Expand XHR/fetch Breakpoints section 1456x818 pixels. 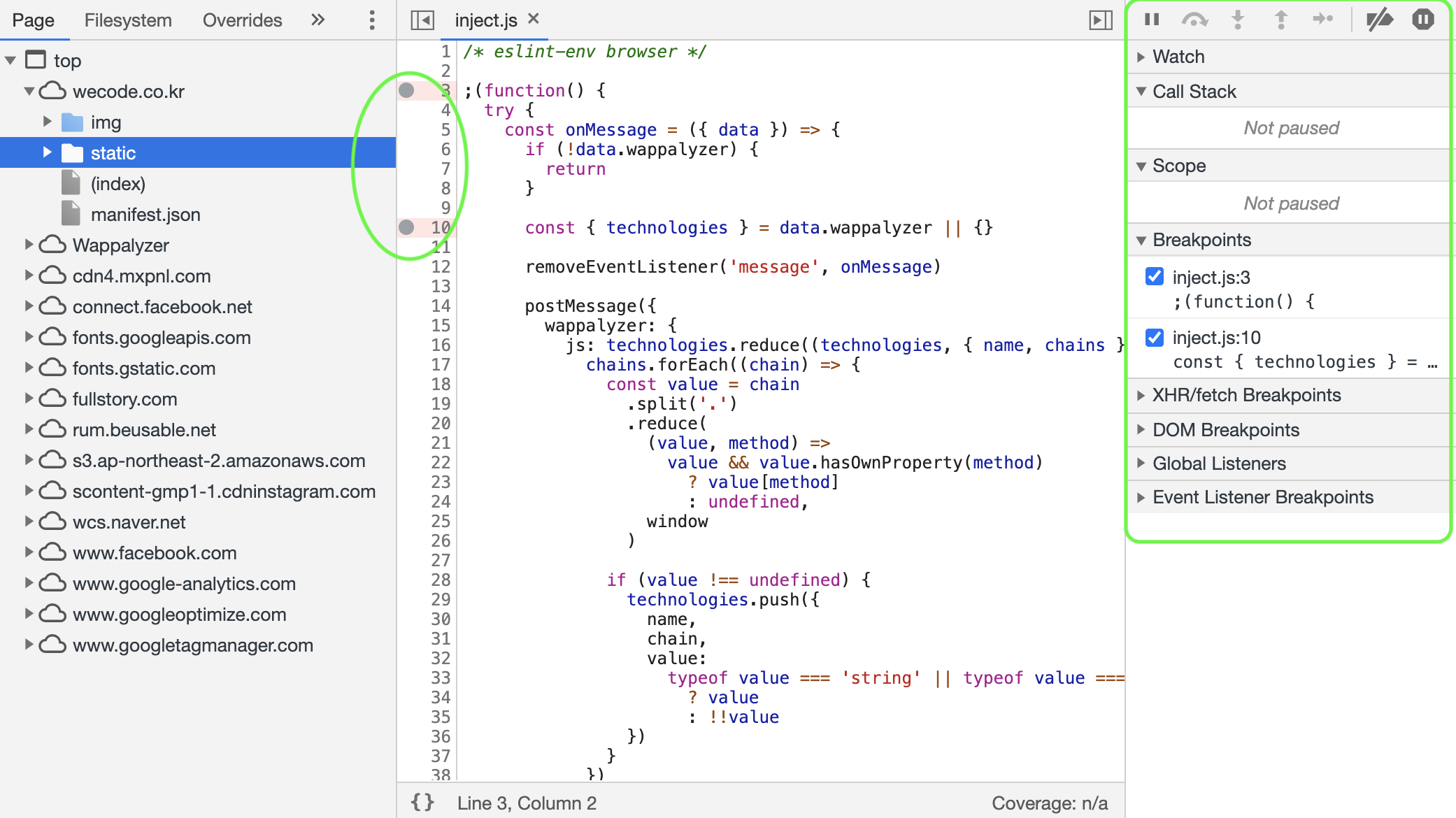coord(1246,395)
